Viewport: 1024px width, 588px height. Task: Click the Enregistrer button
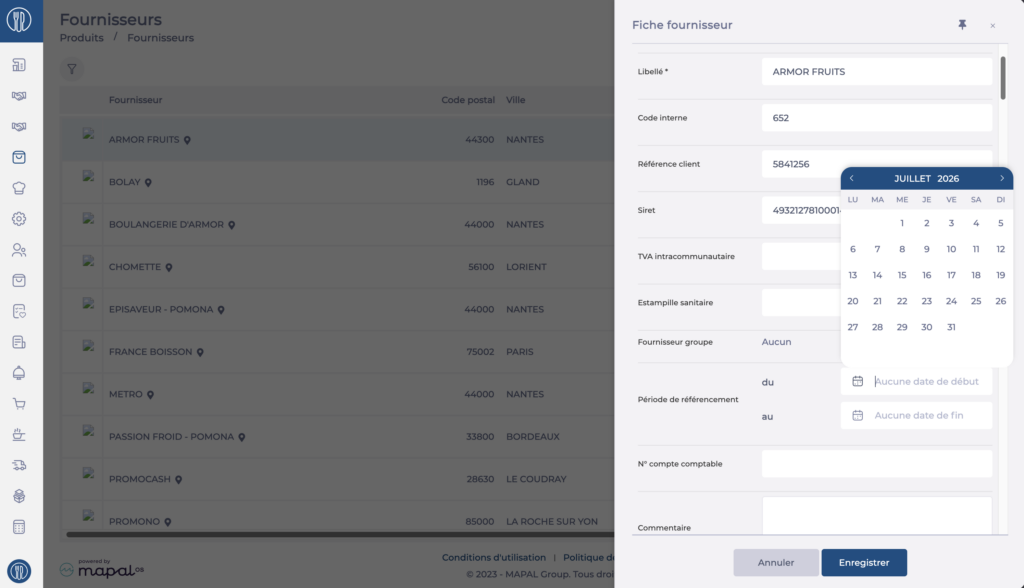pyautogui.click(x=864, y=563)
